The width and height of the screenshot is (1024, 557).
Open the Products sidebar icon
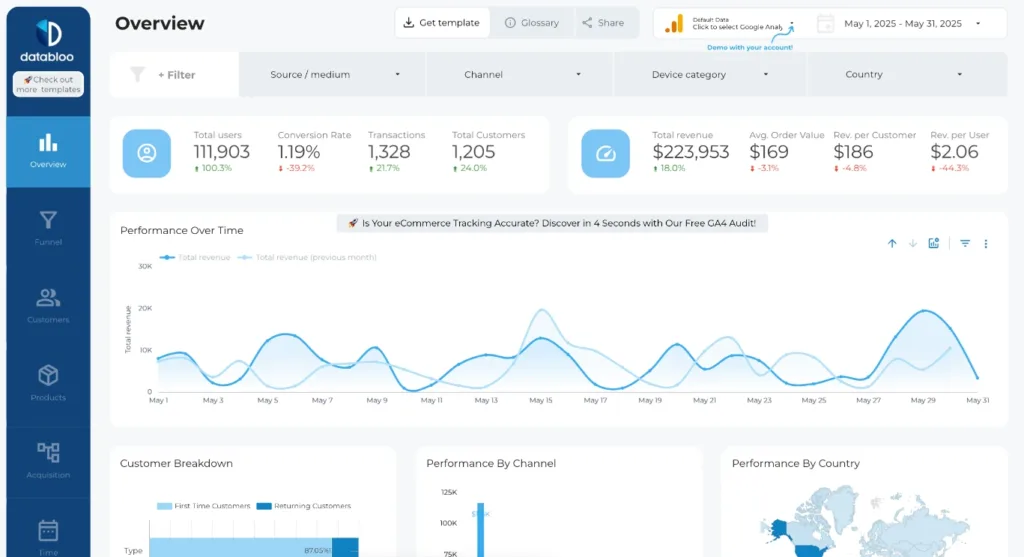(x=48, y=381)
